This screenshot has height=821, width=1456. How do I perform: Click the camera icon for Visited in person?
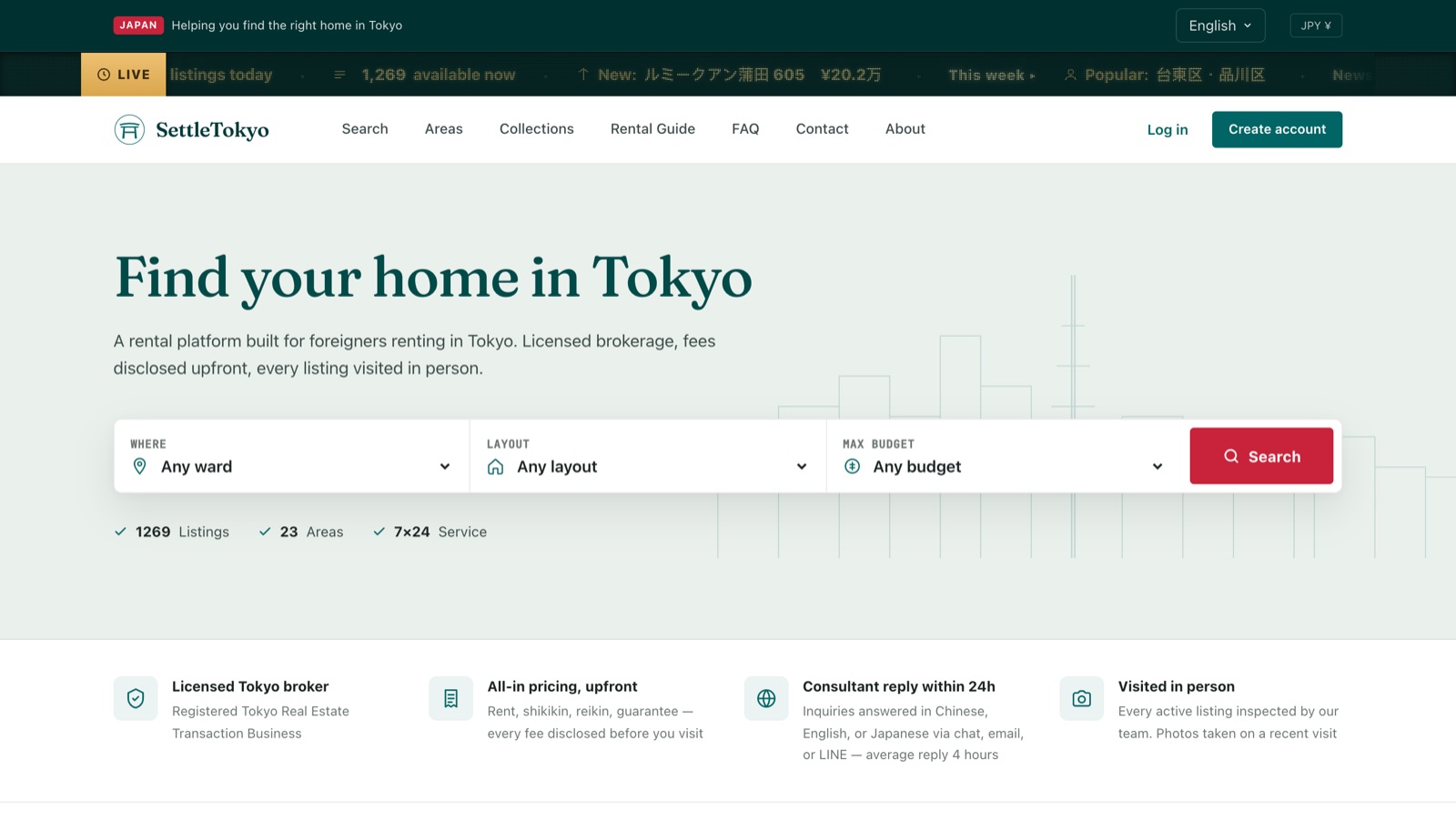coord(1082,698)
